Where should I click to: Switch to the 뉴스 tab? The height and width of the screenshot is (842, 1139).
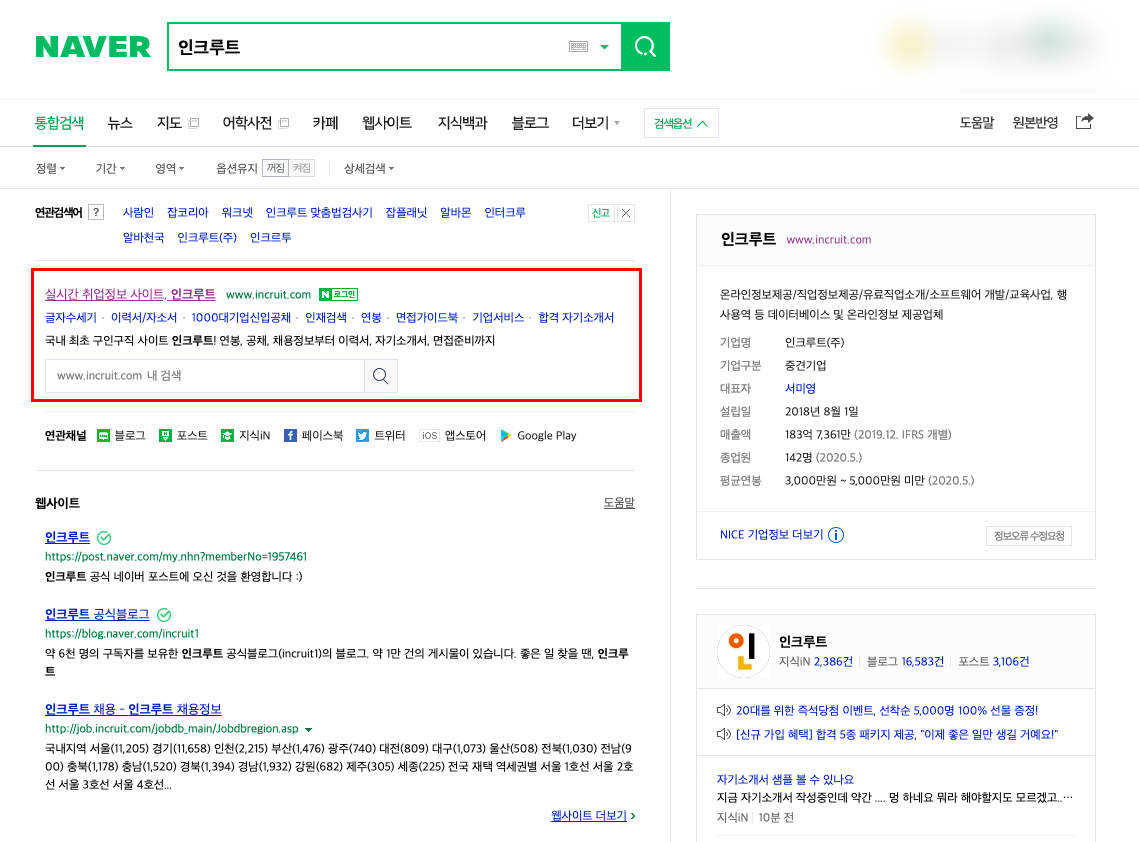pyautogui.click(x=120, y=123)
